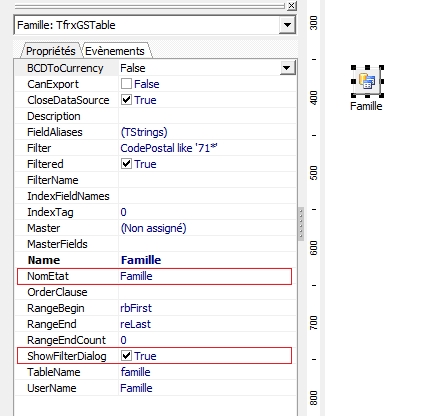This screenshot has width=432, height=416.
Task: Select the NomEtat property row
Action: click(155, 276)
